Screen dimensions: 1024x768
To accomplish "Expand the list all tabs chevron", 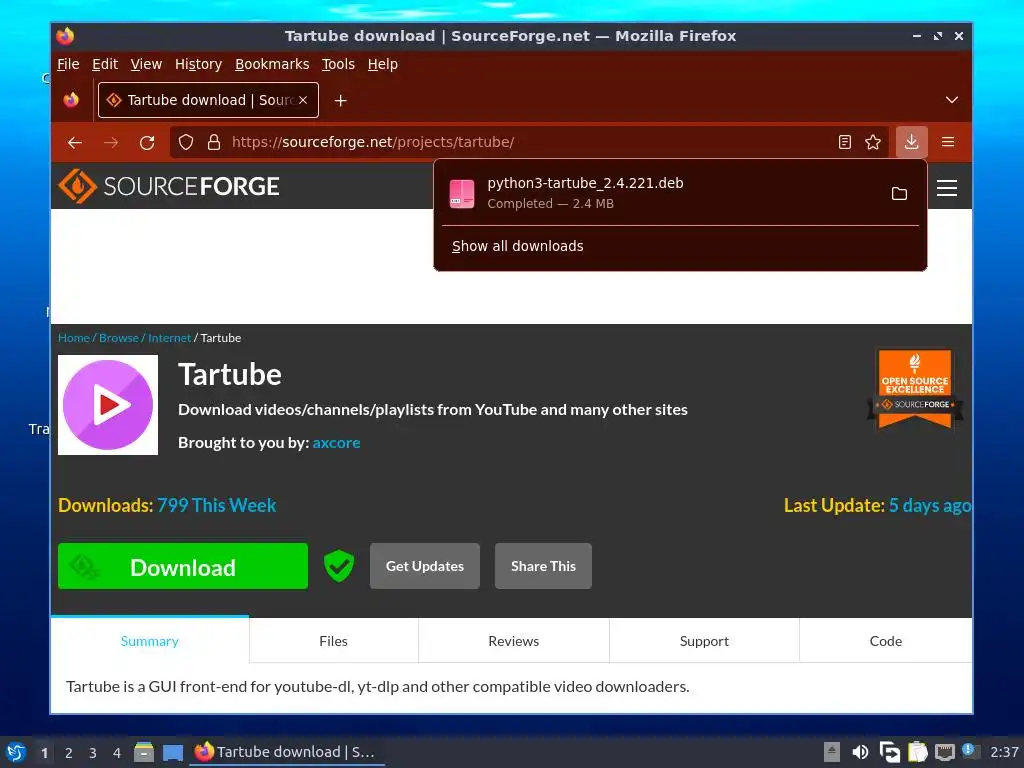I will click(952, 100).
